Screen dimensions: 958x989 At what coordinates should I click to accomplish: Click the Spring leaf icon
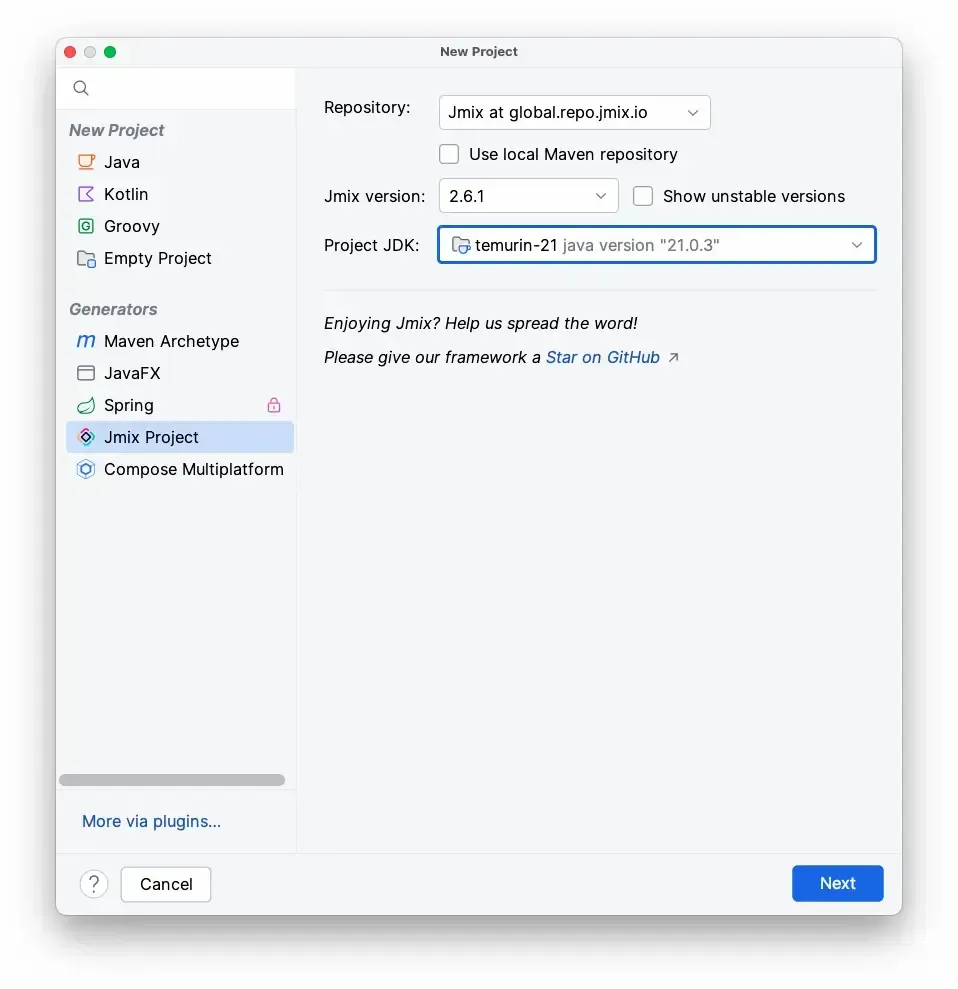[86, 405]
